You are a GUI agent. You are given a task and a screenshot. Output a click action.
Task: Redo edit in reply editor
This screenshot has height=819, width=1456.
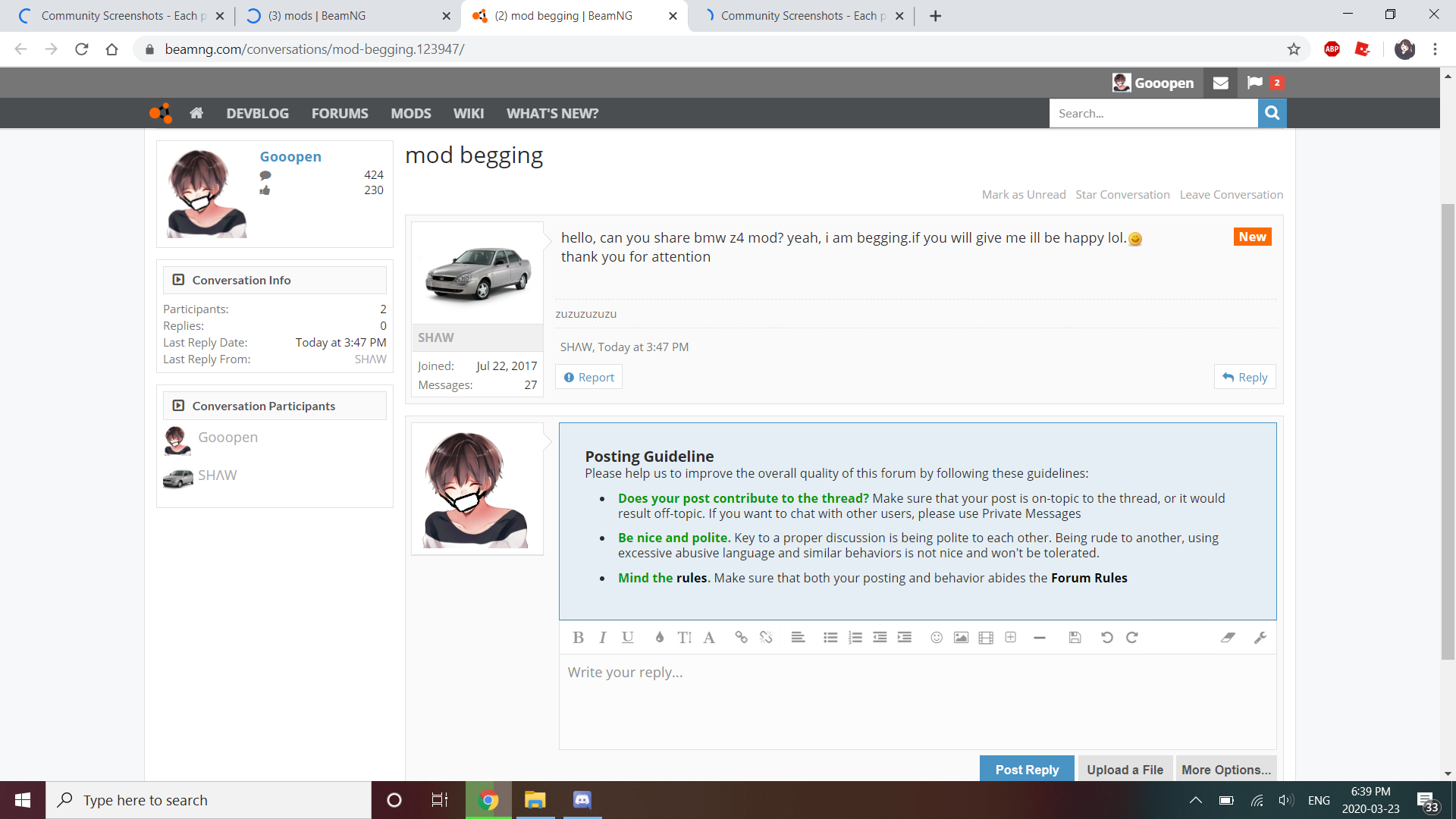1132,638
